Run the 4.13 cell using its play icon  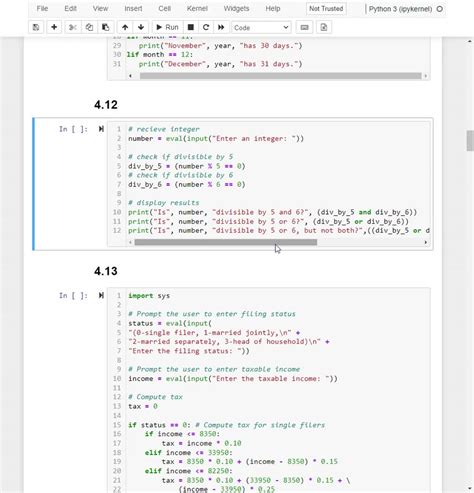(x=101, y=295)
